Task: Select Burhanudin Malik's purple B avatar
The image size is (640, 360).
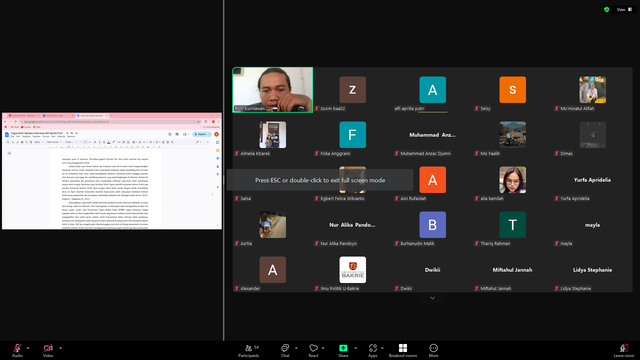Action: tap(433, 224)
